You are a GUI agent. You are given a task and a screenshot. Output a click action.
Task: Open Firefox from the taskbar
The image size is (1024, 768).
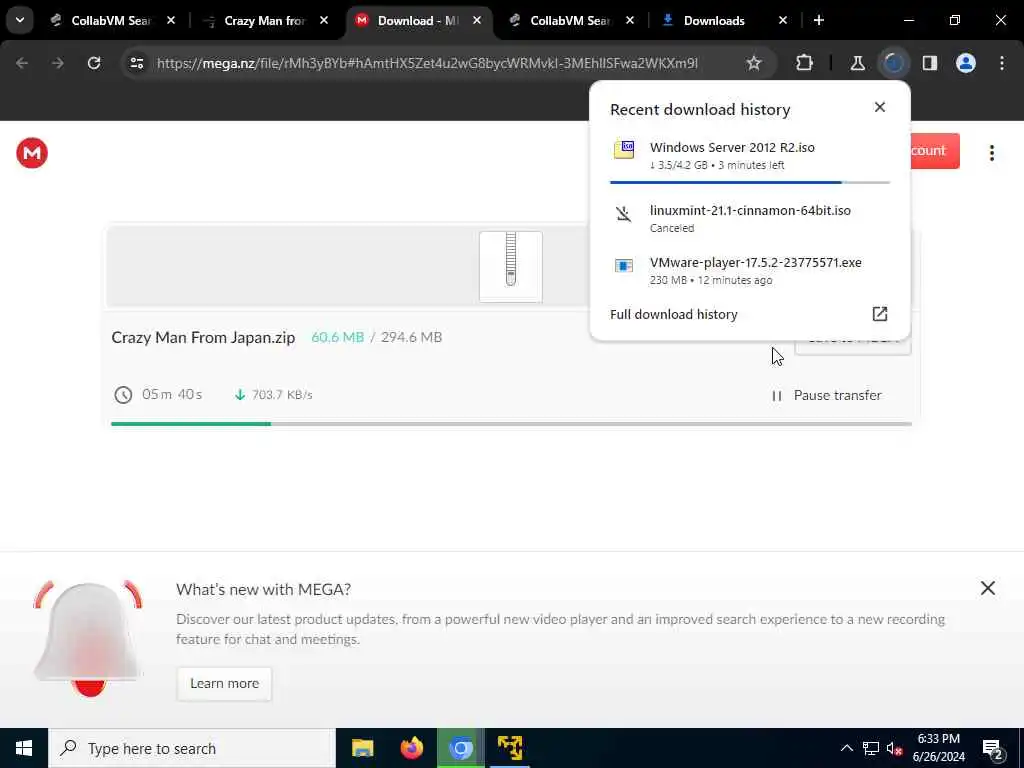[411, 748]
